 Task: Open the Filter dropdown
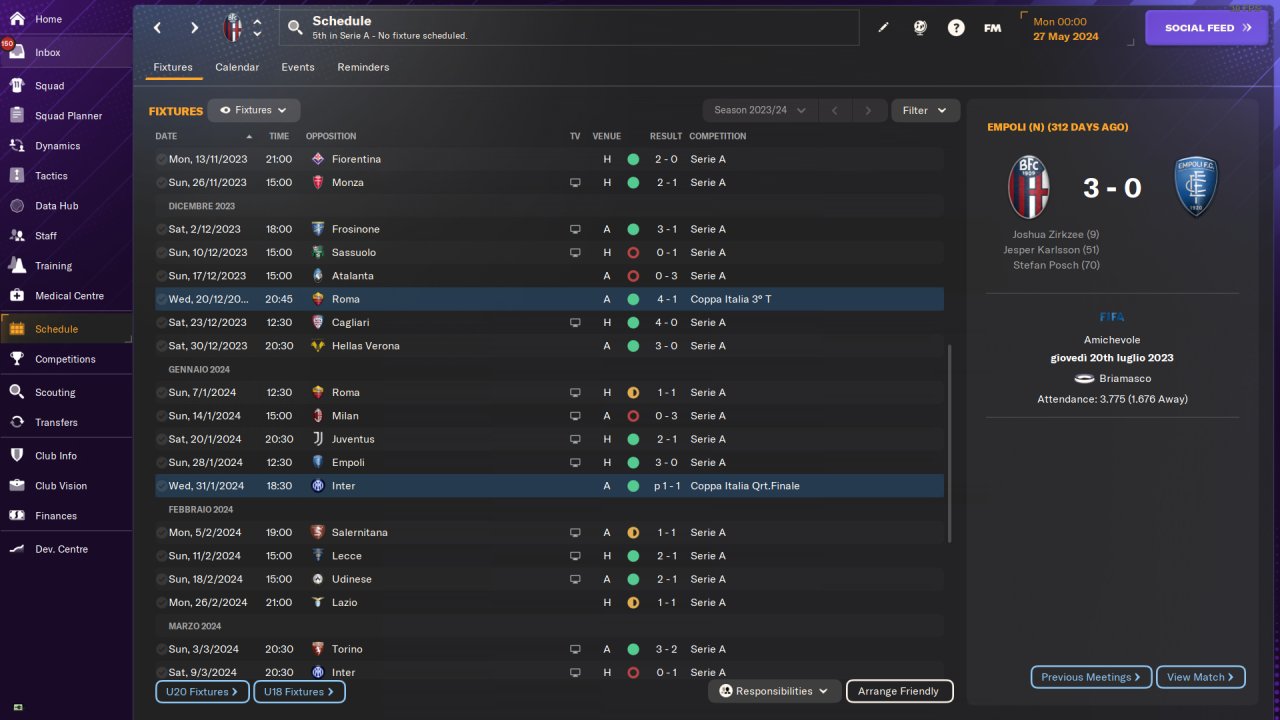click(x=925, y=111)
